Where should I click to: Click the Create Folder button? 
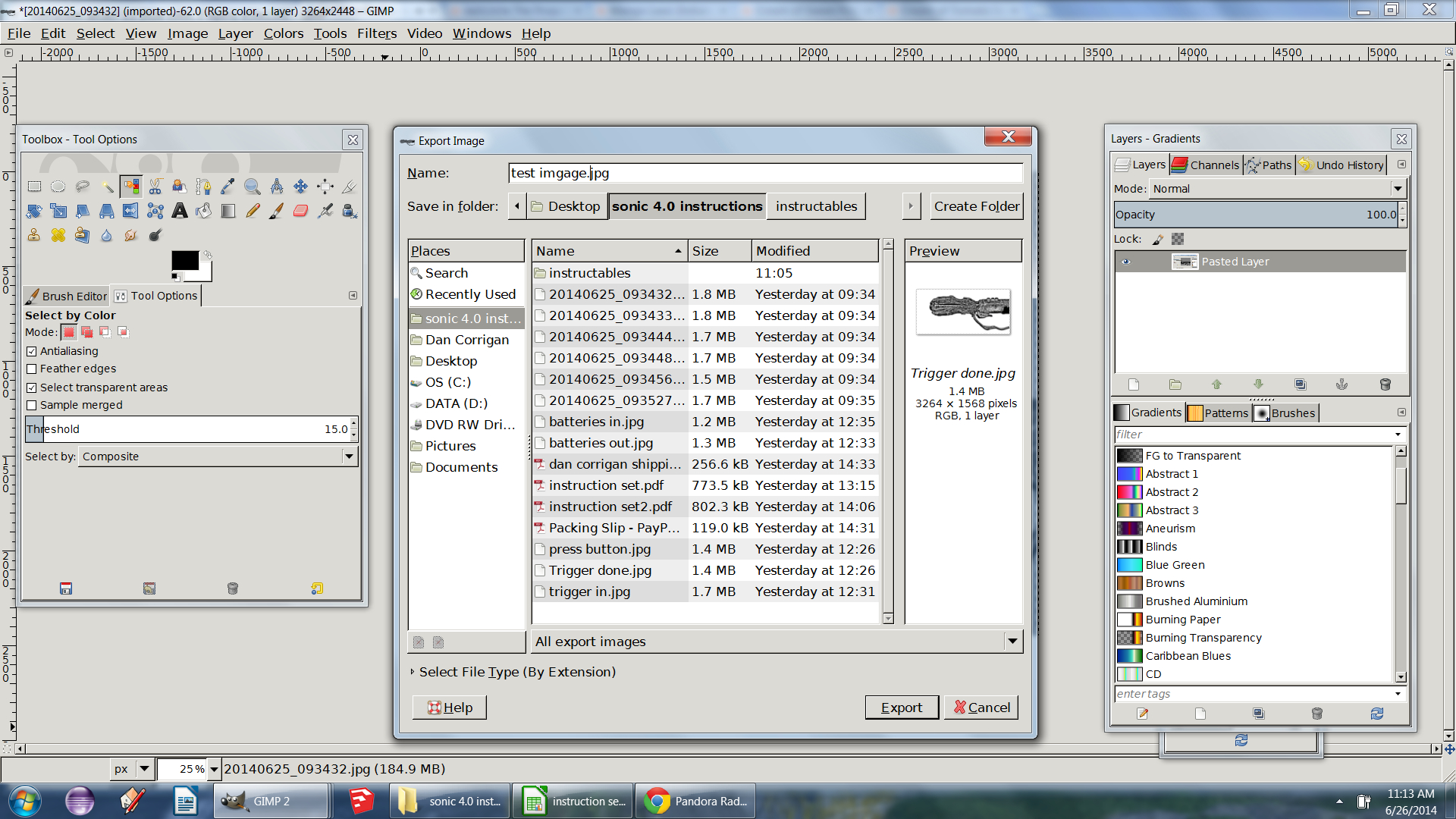pyautogui.click(x=976, y=206)
